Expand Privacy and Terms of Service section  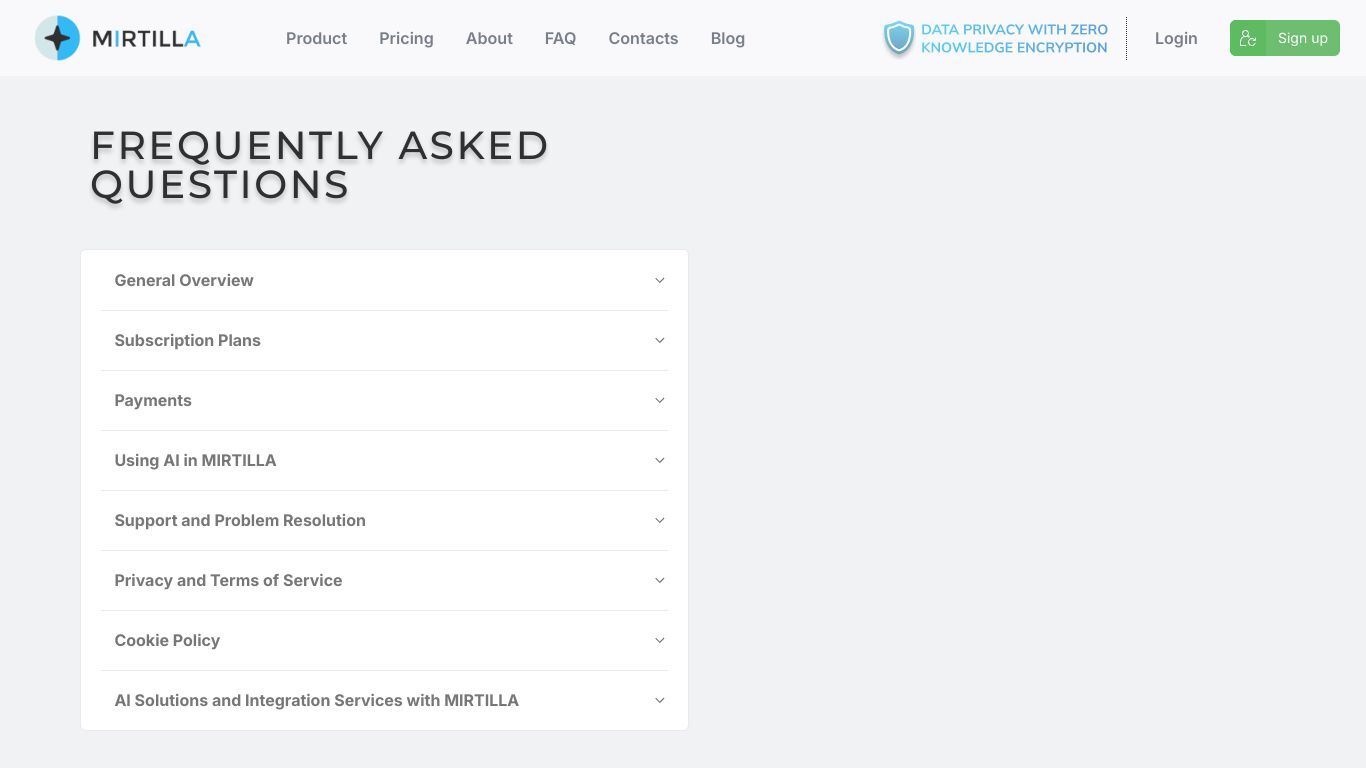tap(384, 580)
